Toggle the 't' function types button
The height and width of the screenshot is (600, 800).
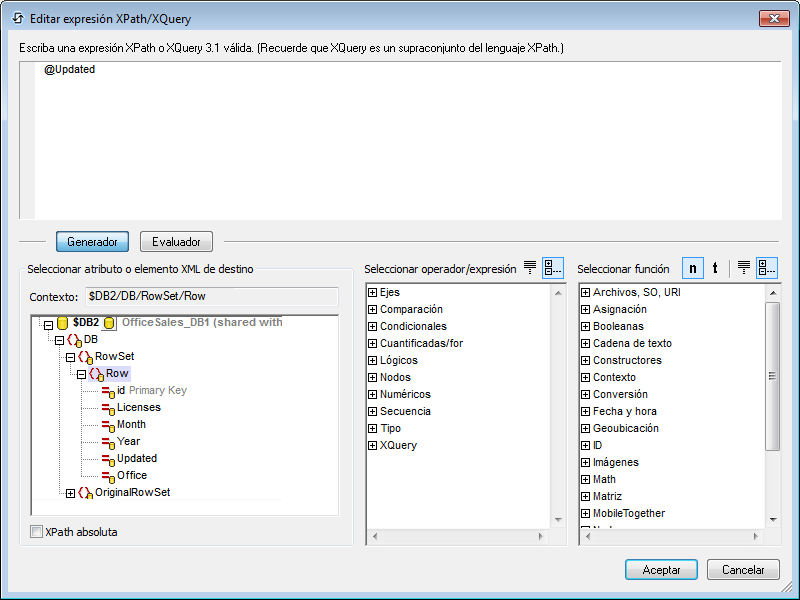click(715, 268)
